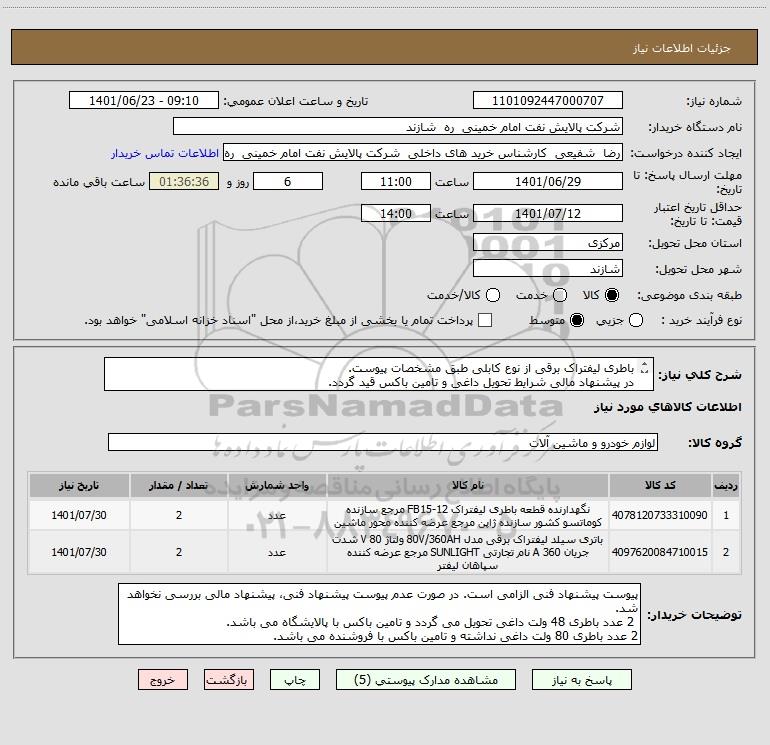Click the goods group field 'لوازم خودرو و ماشین آلات'
The width and height of the screenshot is (770, 745).
[383, 442]
